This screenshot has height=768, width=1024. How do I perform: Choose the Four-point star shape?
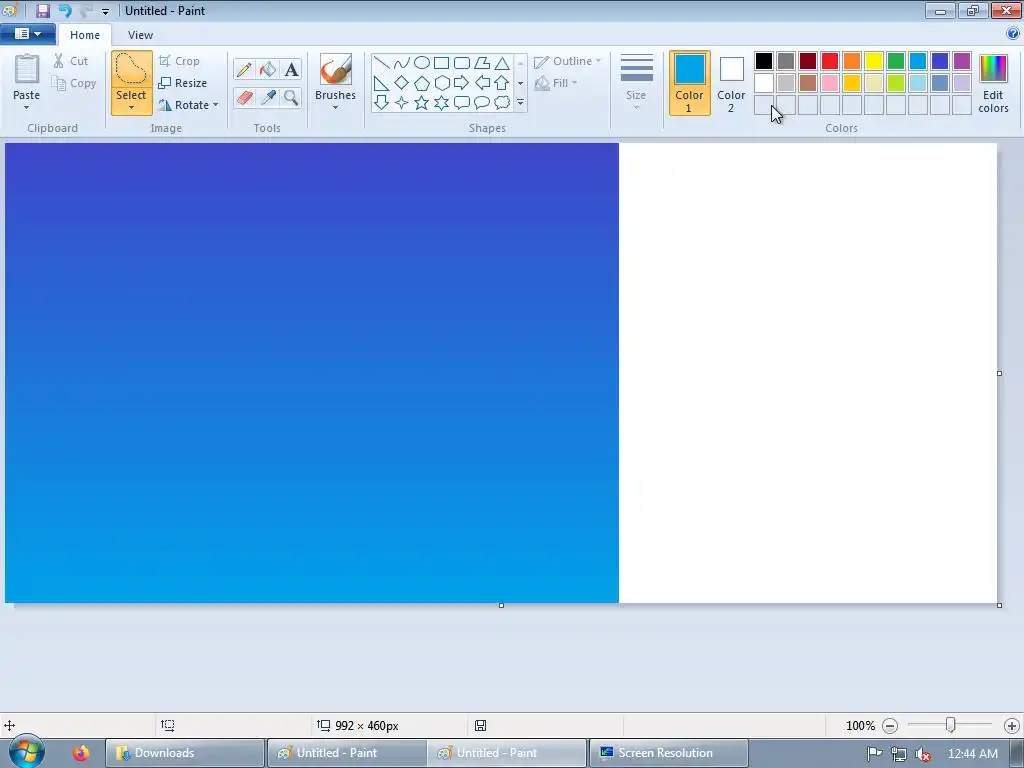402,103
